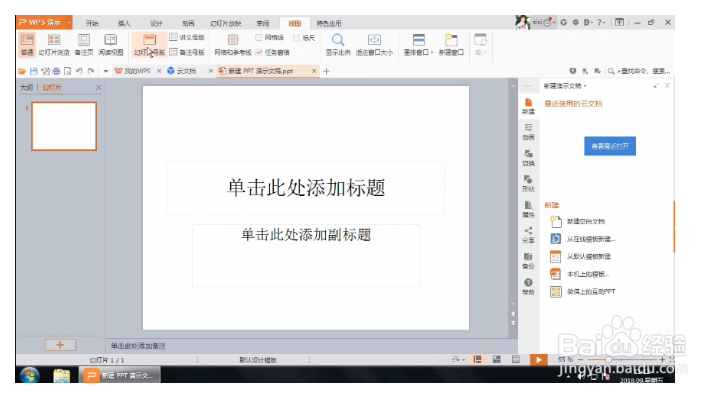Select slide sorter icon in status bar
Screen dimensions: 728x394
tap(496, 359)
